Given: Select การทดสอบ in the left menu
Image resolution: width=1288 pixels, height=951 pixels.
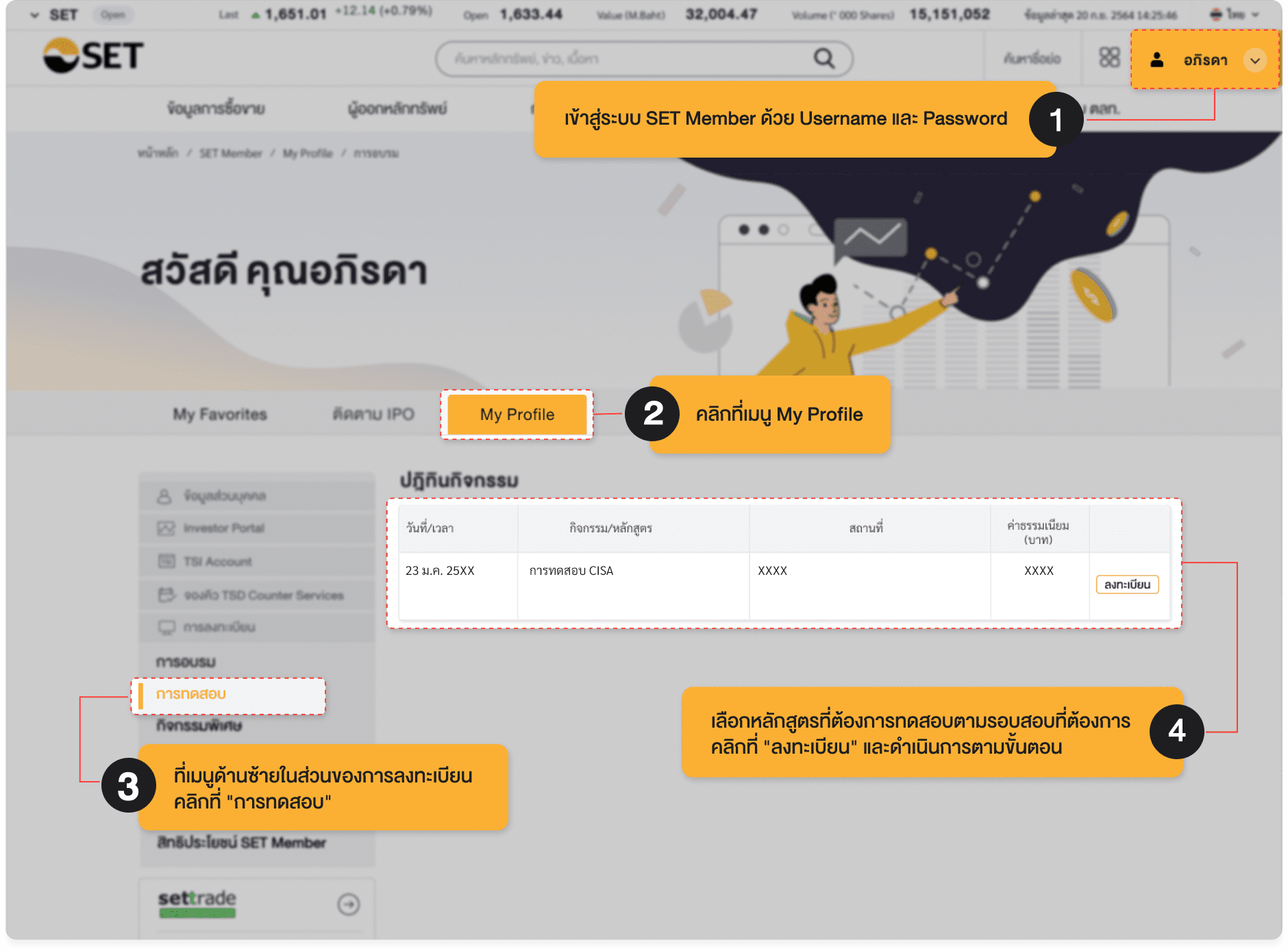Looking at the screenshot, I should pyautogui.click(x=191, y=694).
